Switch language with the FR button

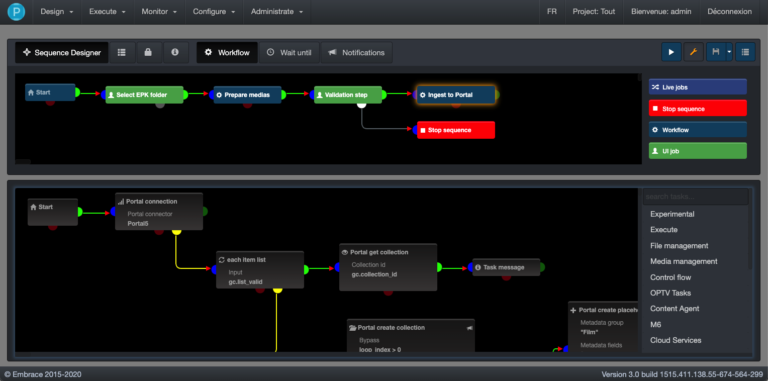pyautogui.click(x=552, y=12)
